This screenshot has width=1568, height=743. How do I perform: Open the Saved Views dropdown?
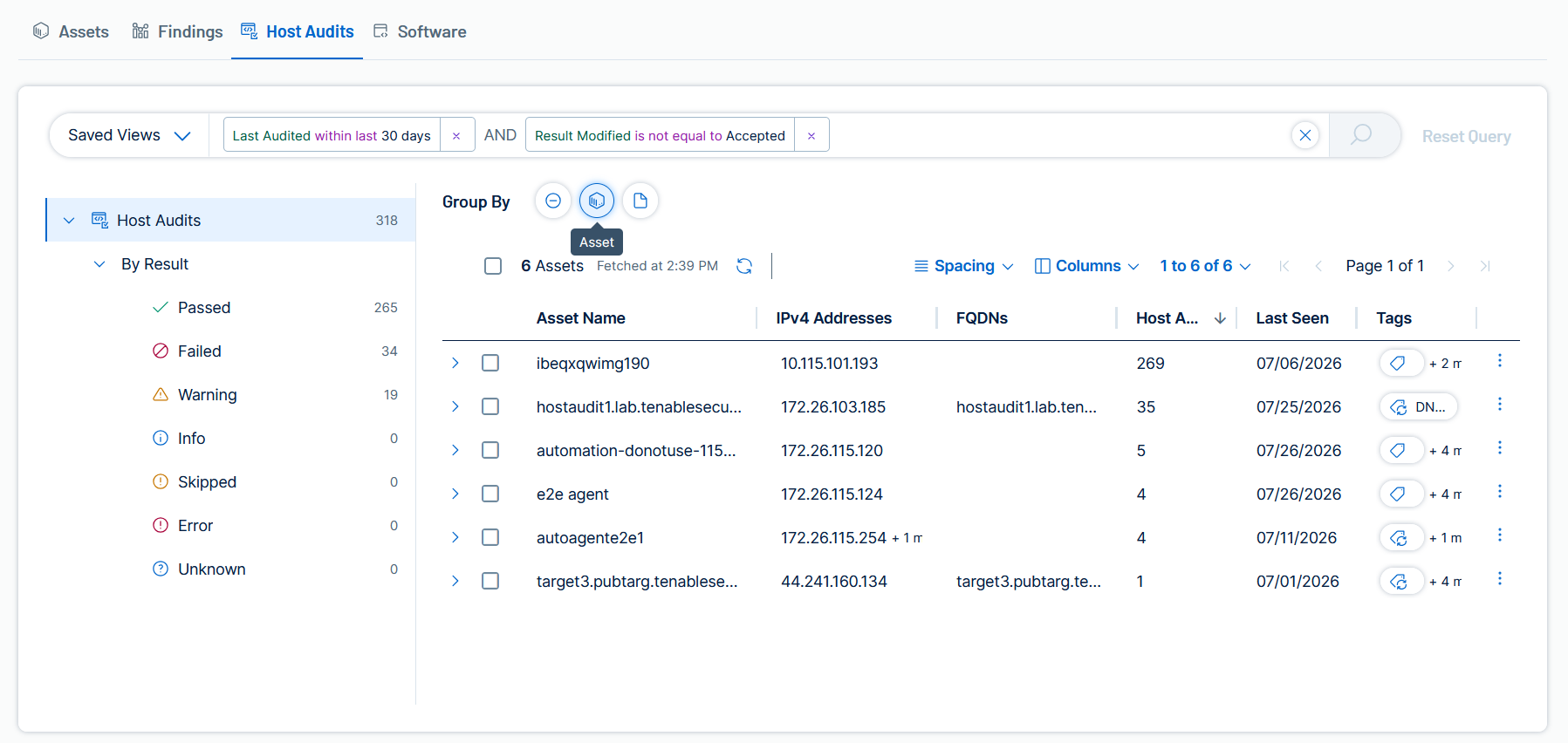(129, 135)
